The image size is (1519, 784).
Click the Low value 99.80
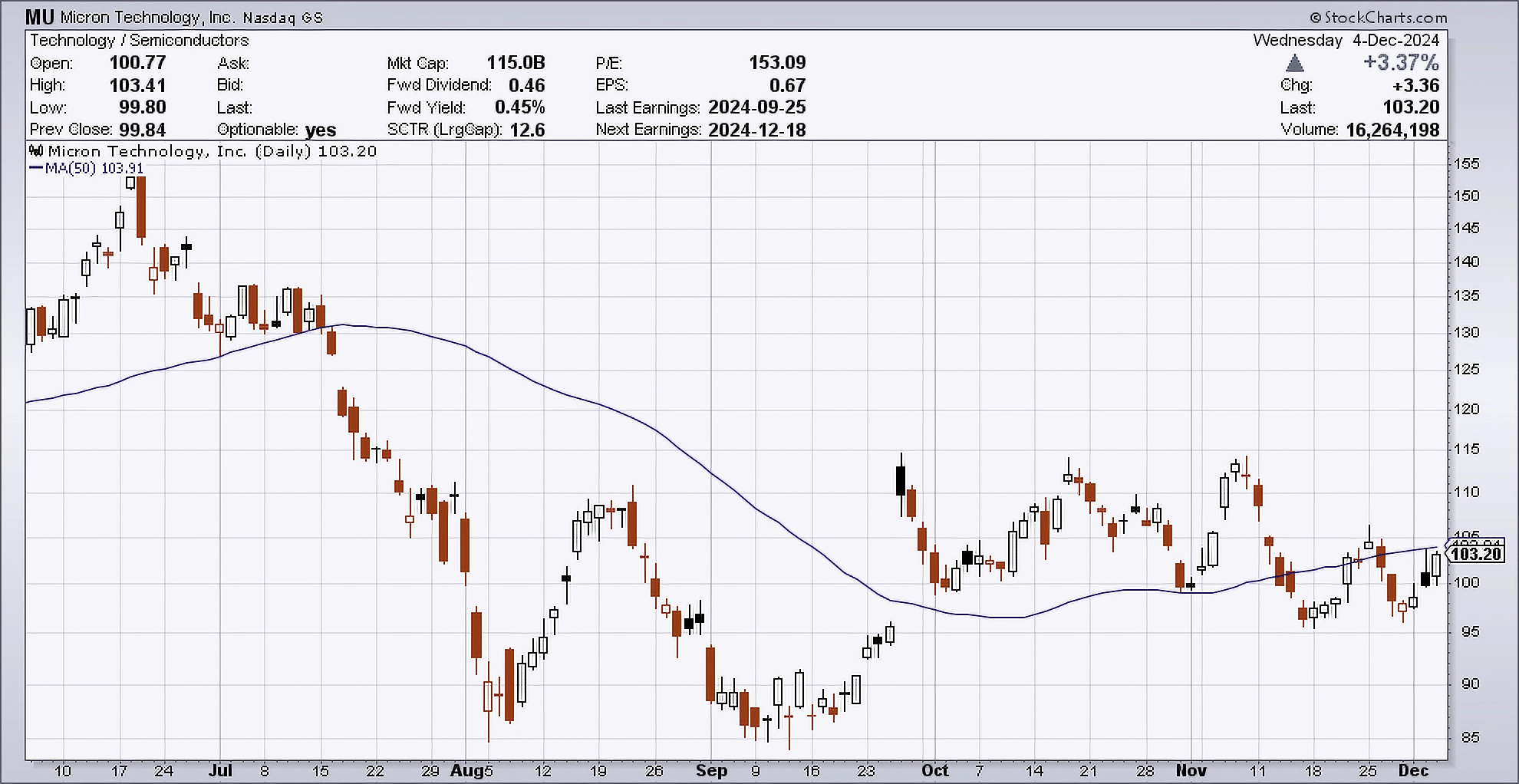pyautogui.click(x=142, y=107)
